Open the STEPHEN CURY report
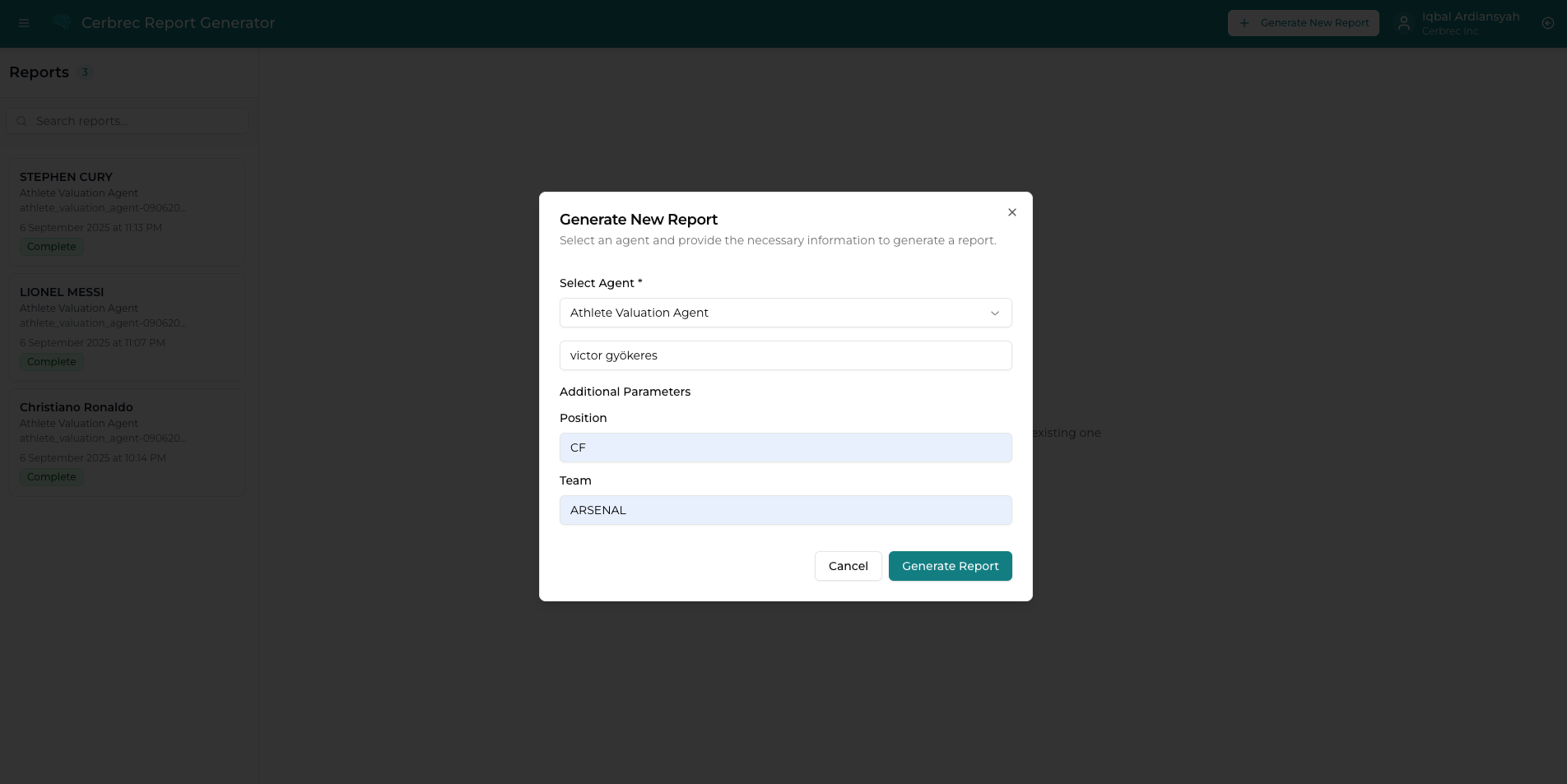Screen dimensions: 1567x784 [127, 212]
